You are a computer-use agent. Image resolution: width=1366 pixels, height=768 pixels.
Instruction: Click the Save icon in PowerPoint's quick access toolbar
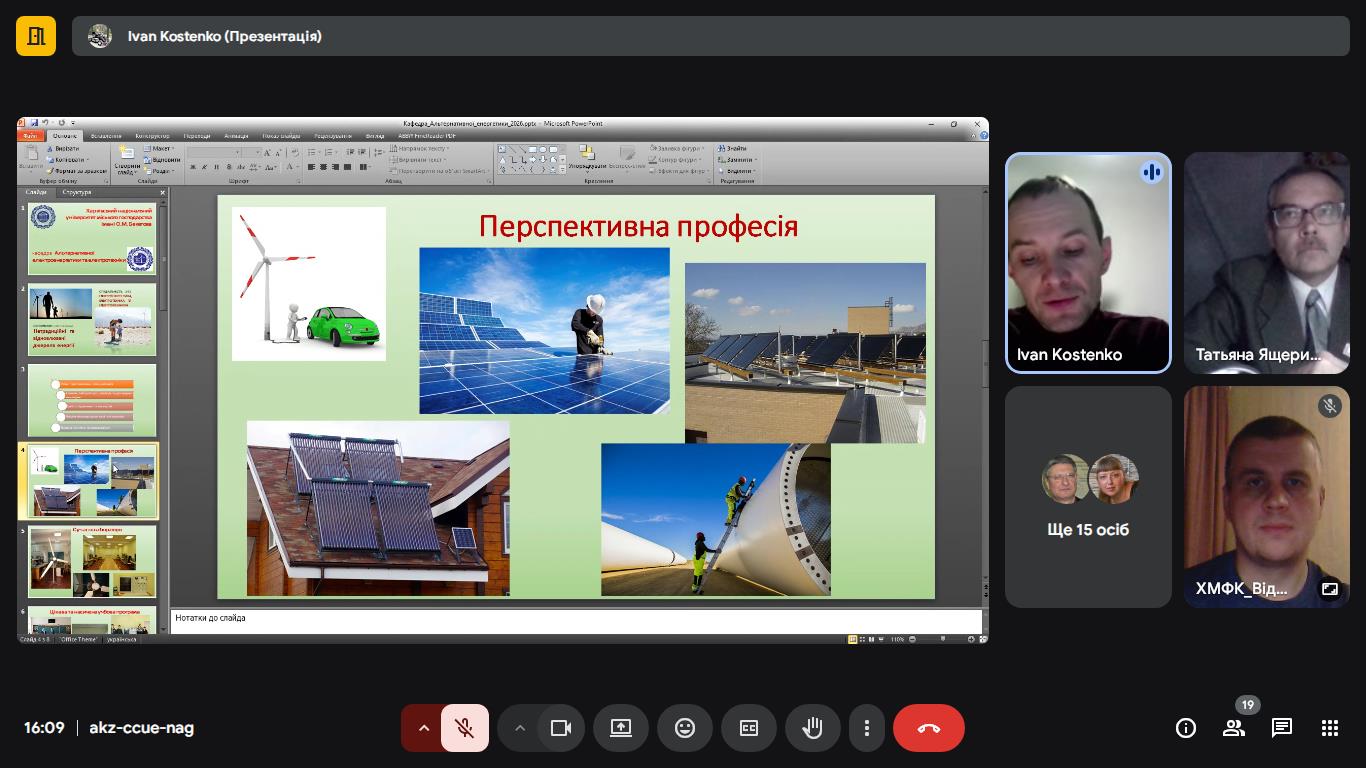click(x=34, y=123)
